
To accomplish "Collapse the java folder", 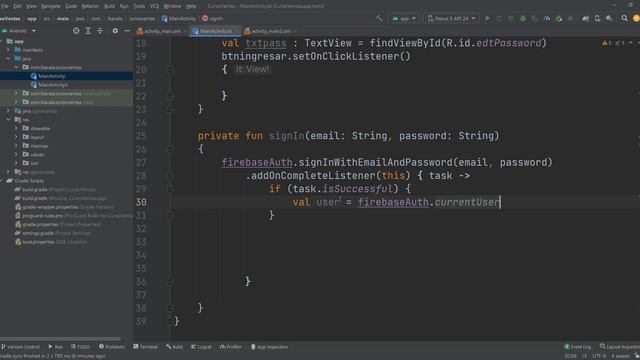I will coord(8,59).
